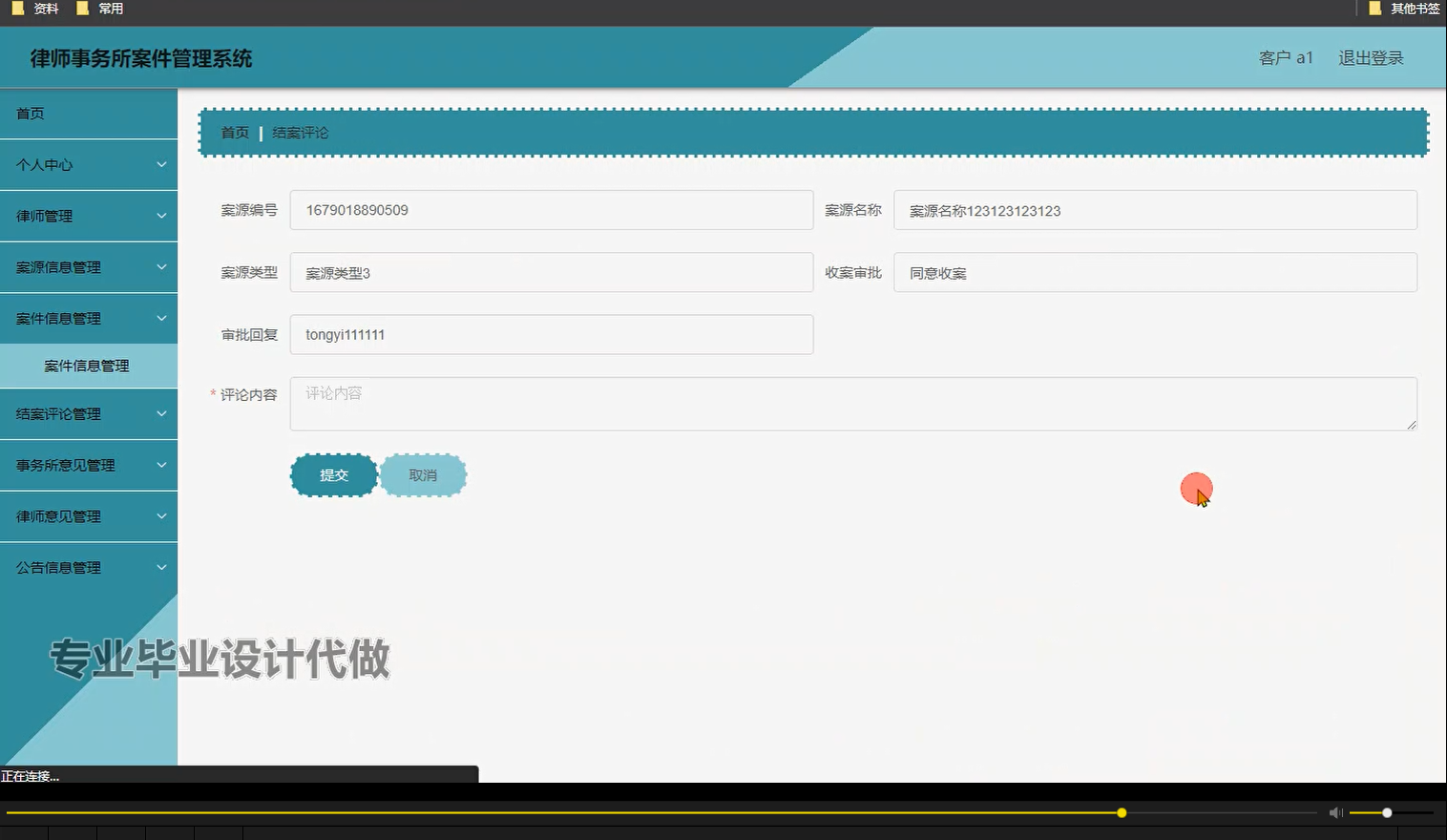Screen dimensions: 1447x840
Task: Open the 律师管理 menu item
Action: [89, 216]
